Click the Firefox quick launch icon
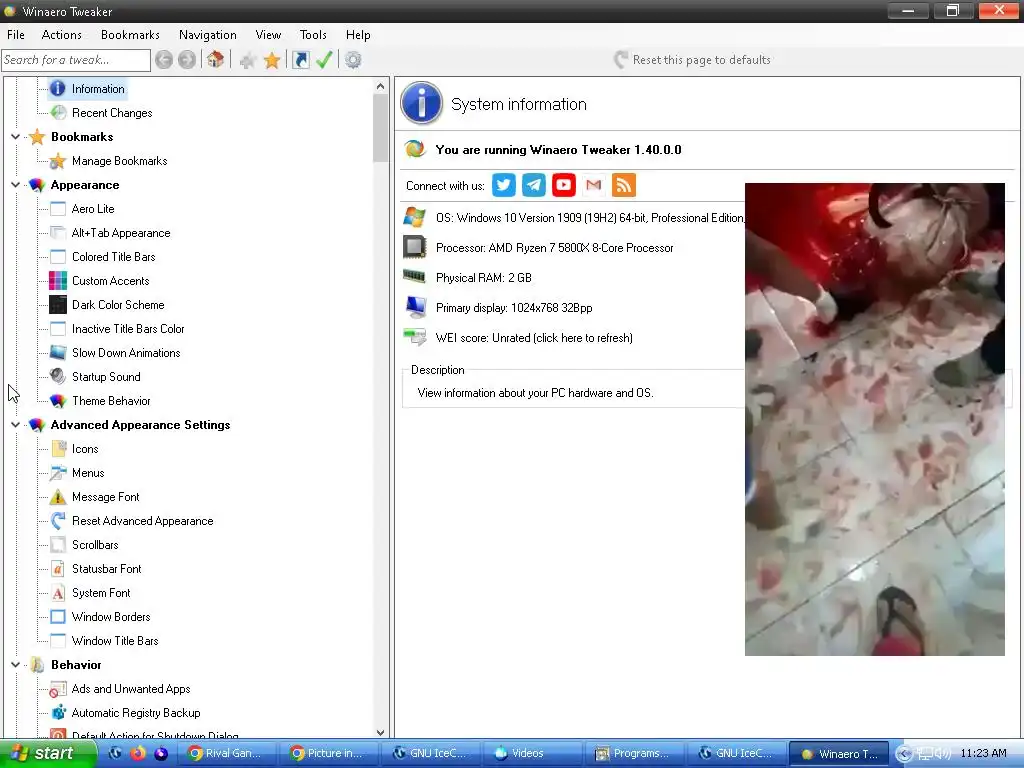1024x768 pixels. [x=138, y=754]
